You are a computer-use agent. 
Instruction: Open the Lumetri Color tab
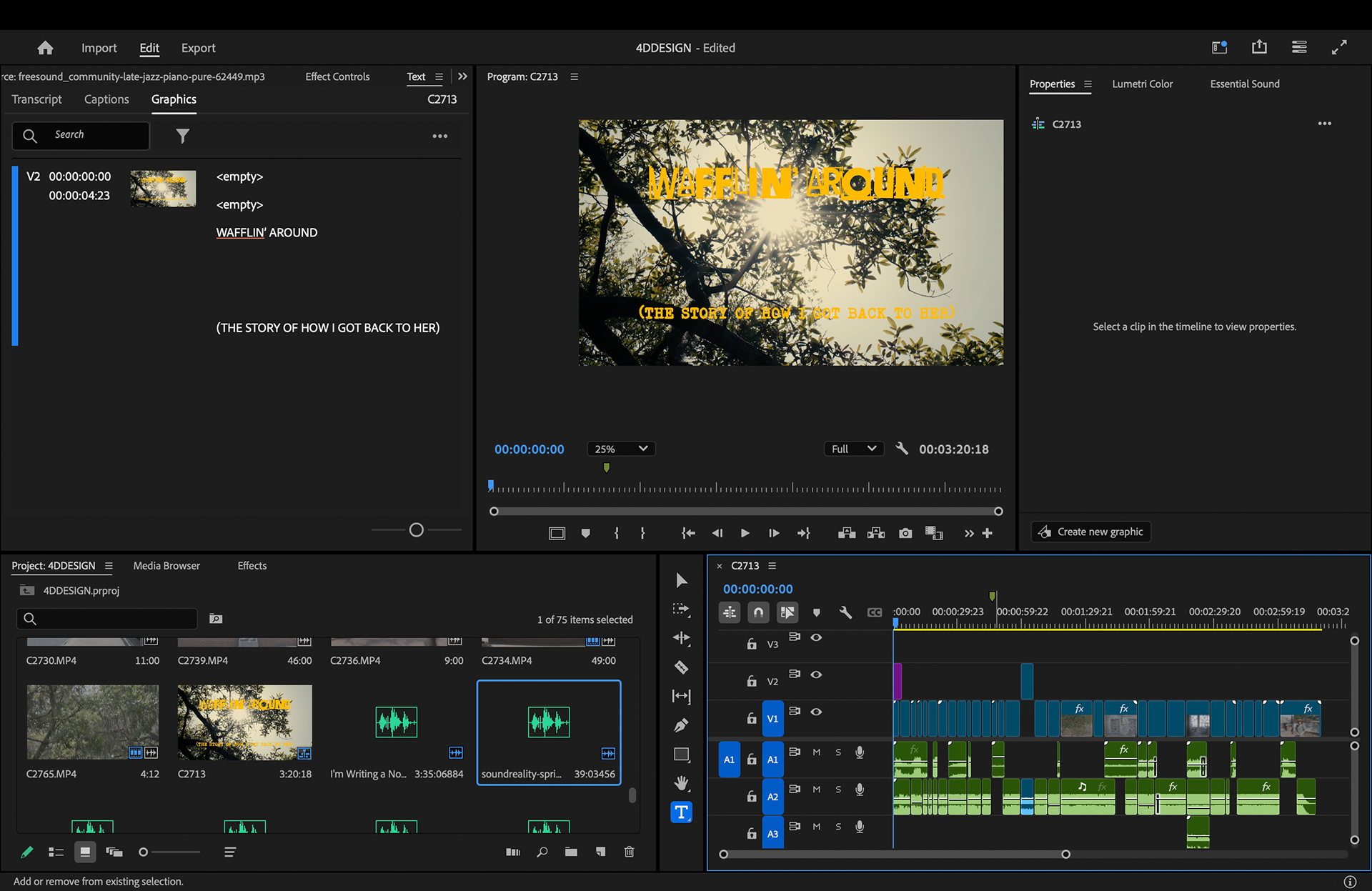(1142, 84)
